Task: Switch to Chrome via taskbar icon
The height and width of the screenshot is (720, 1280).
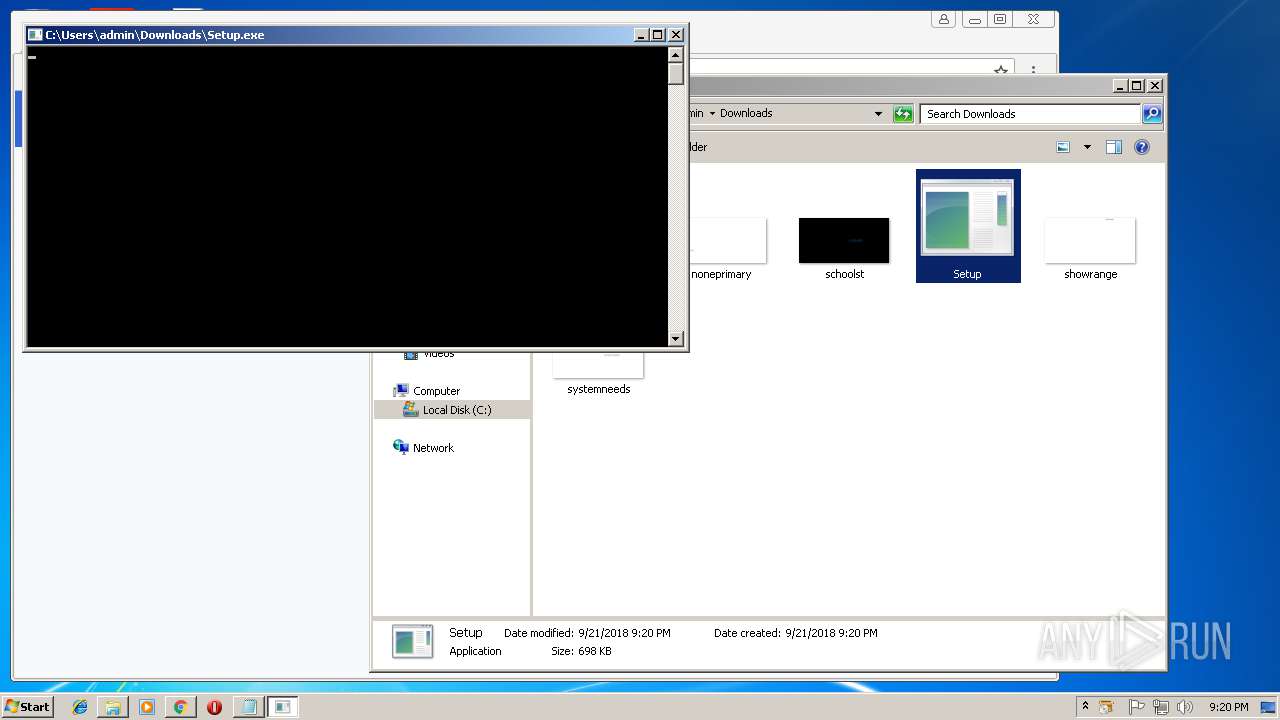Action: pyautogui.click(x=180, y=707)
